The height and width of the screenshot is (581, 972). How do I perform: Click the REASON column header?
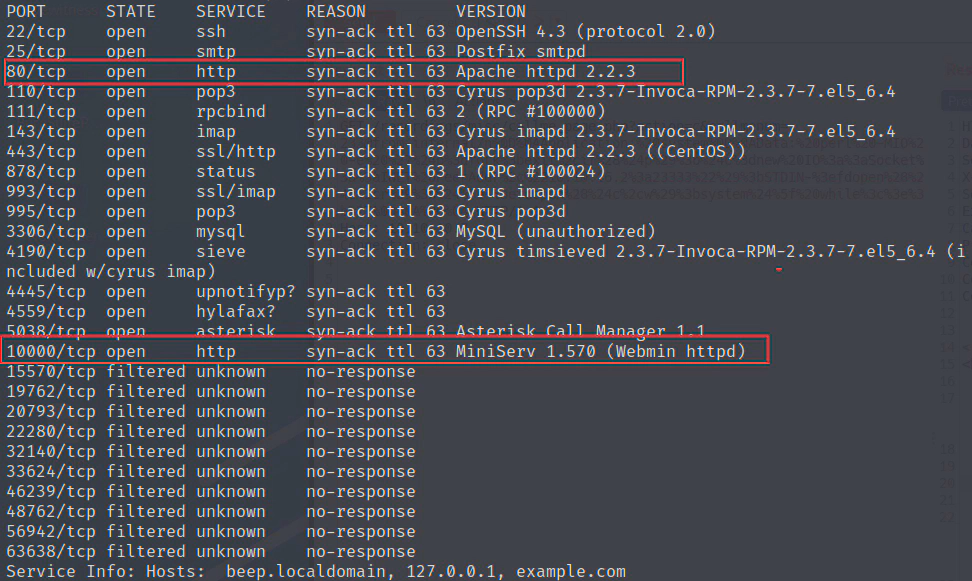coord(336,12)
